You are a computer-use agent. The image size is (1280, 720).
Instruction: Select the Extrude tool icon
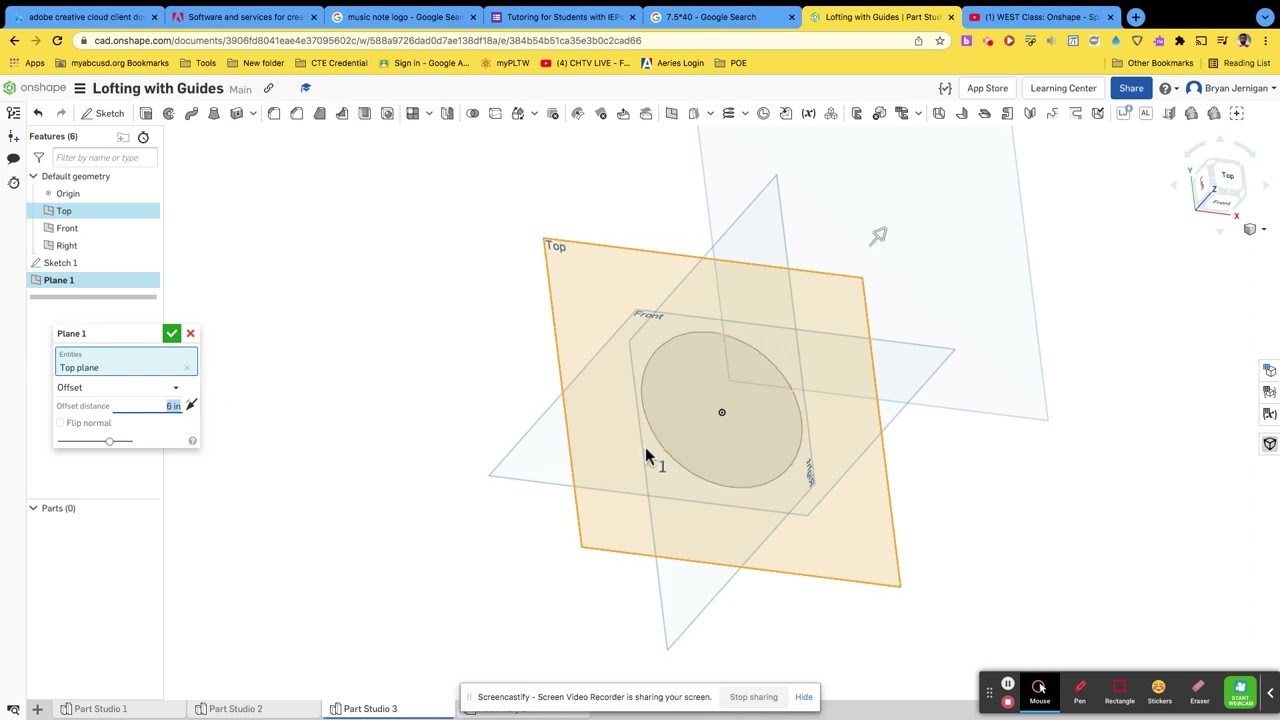[x=146, y=113]
